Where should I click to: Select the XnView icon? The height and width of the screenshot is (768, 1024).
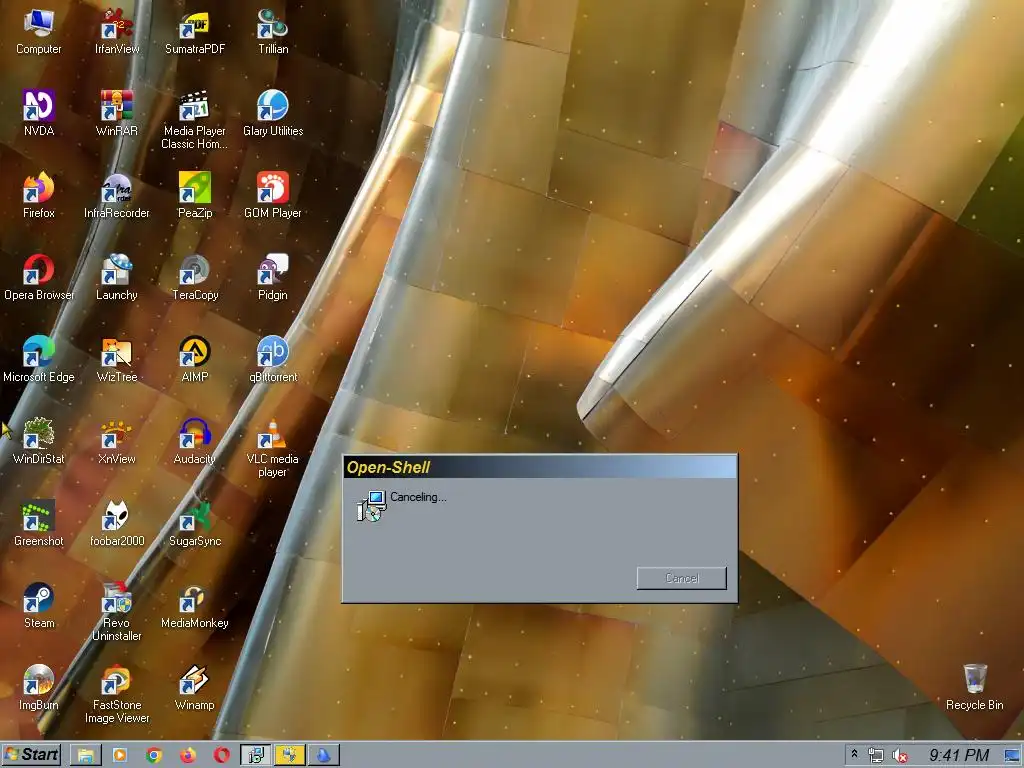(x=117, y=442)
